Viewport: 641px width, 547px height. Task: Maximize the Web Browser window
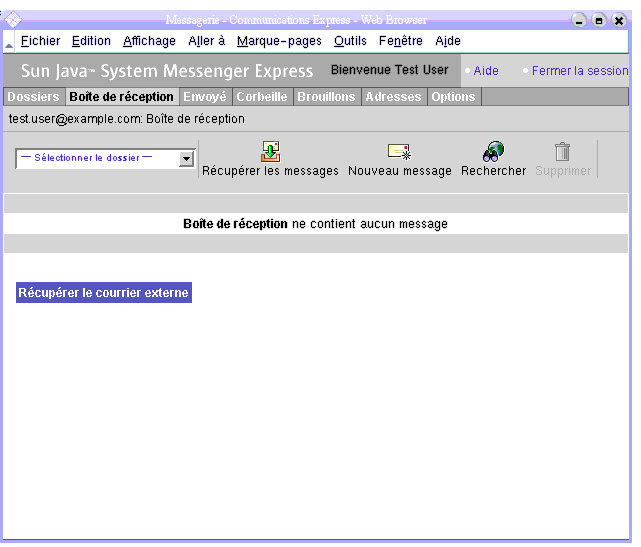[598, 20]
